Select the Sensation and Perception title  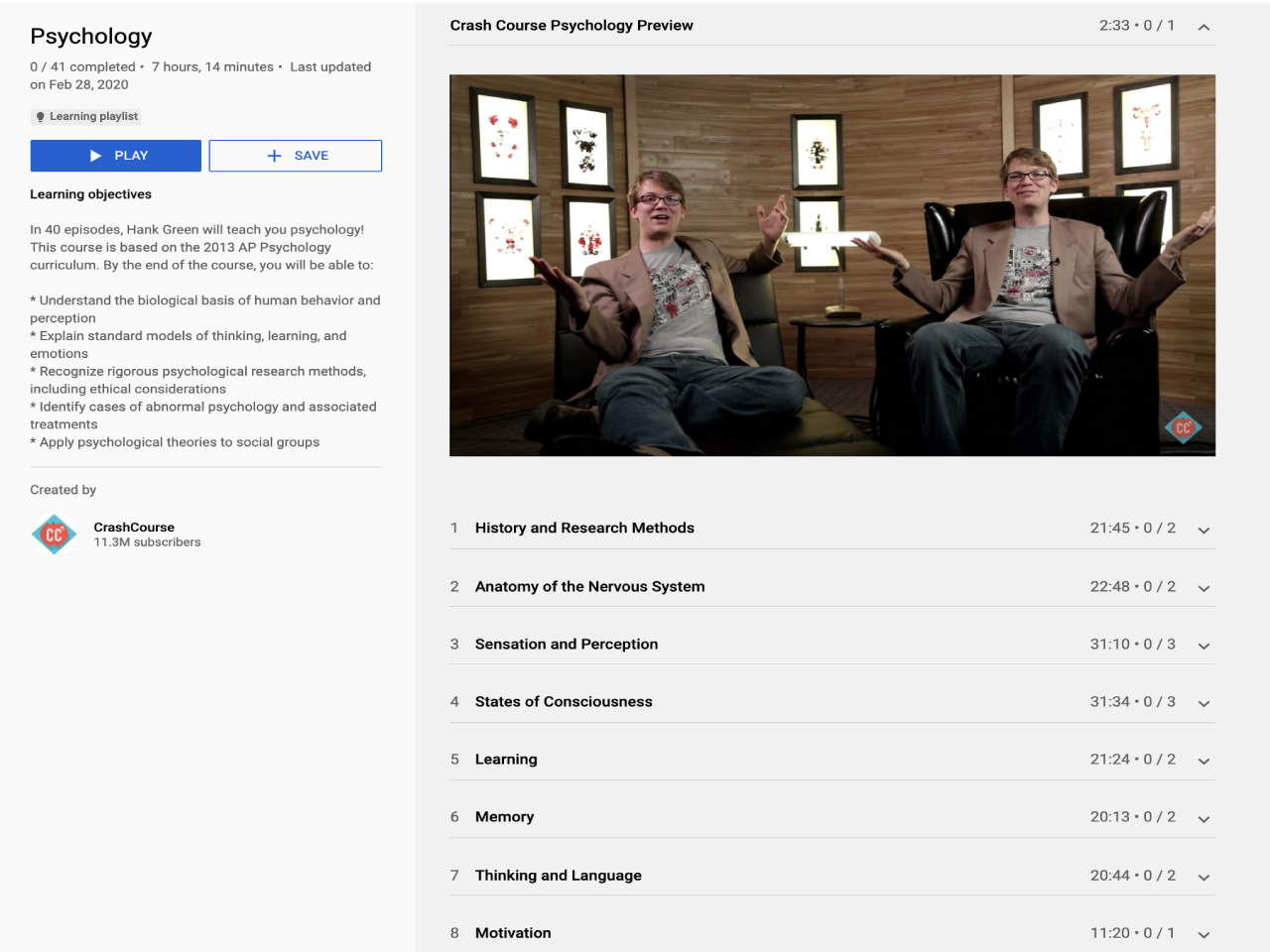click(x=567, y=644)
